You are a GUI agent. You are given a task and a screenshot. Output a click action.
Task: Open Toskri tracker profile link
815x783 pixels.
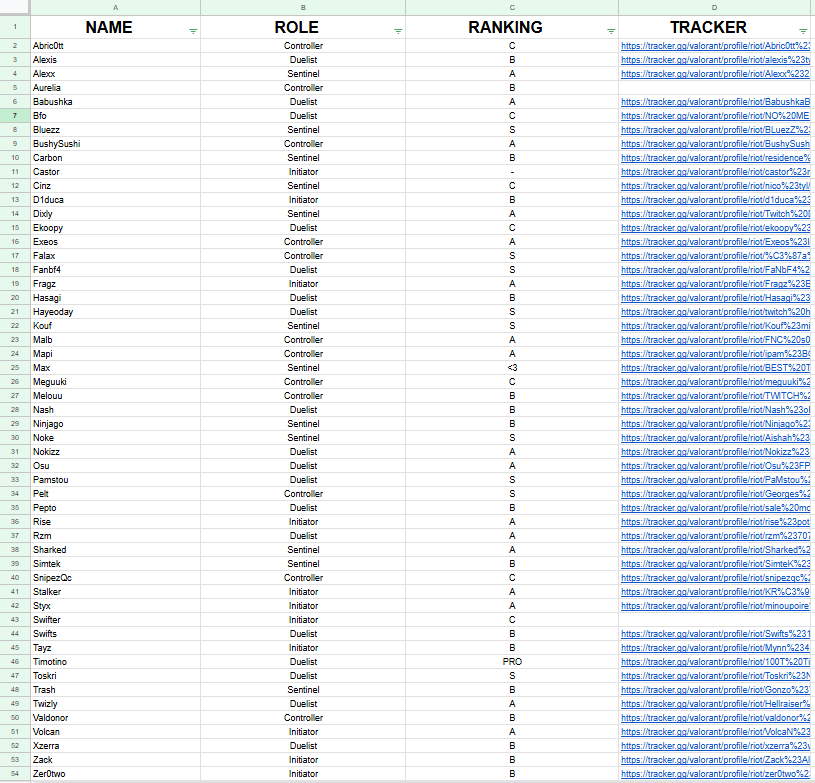tap(715, 676)
